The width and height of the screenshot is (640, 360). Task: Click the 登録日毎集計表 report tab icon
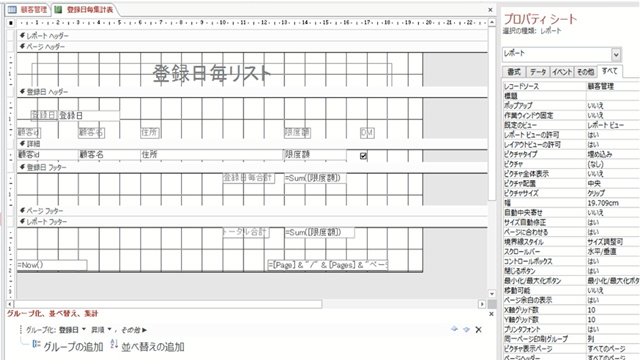[58, 9]
